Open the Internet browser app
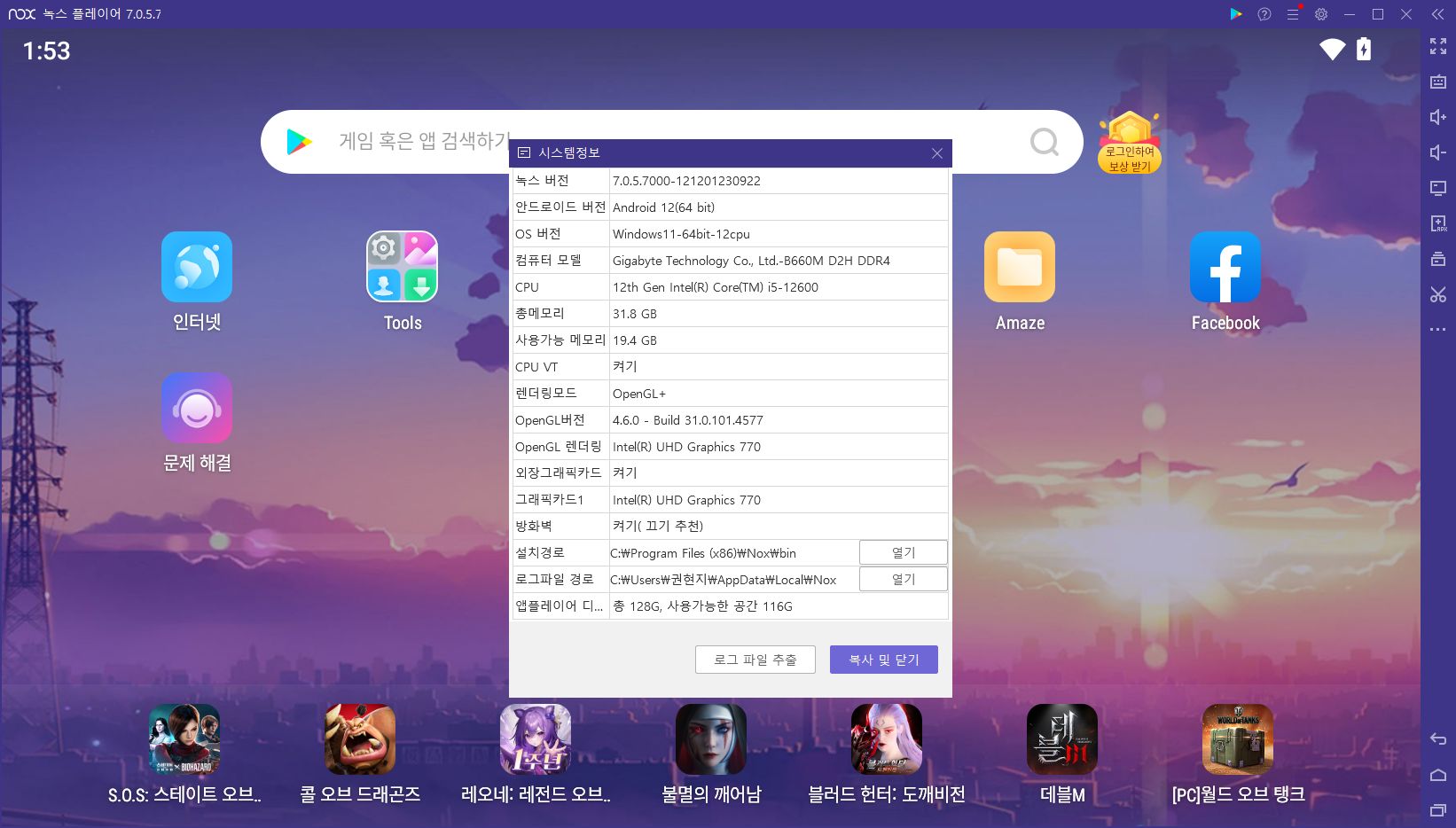 (197, 267)
